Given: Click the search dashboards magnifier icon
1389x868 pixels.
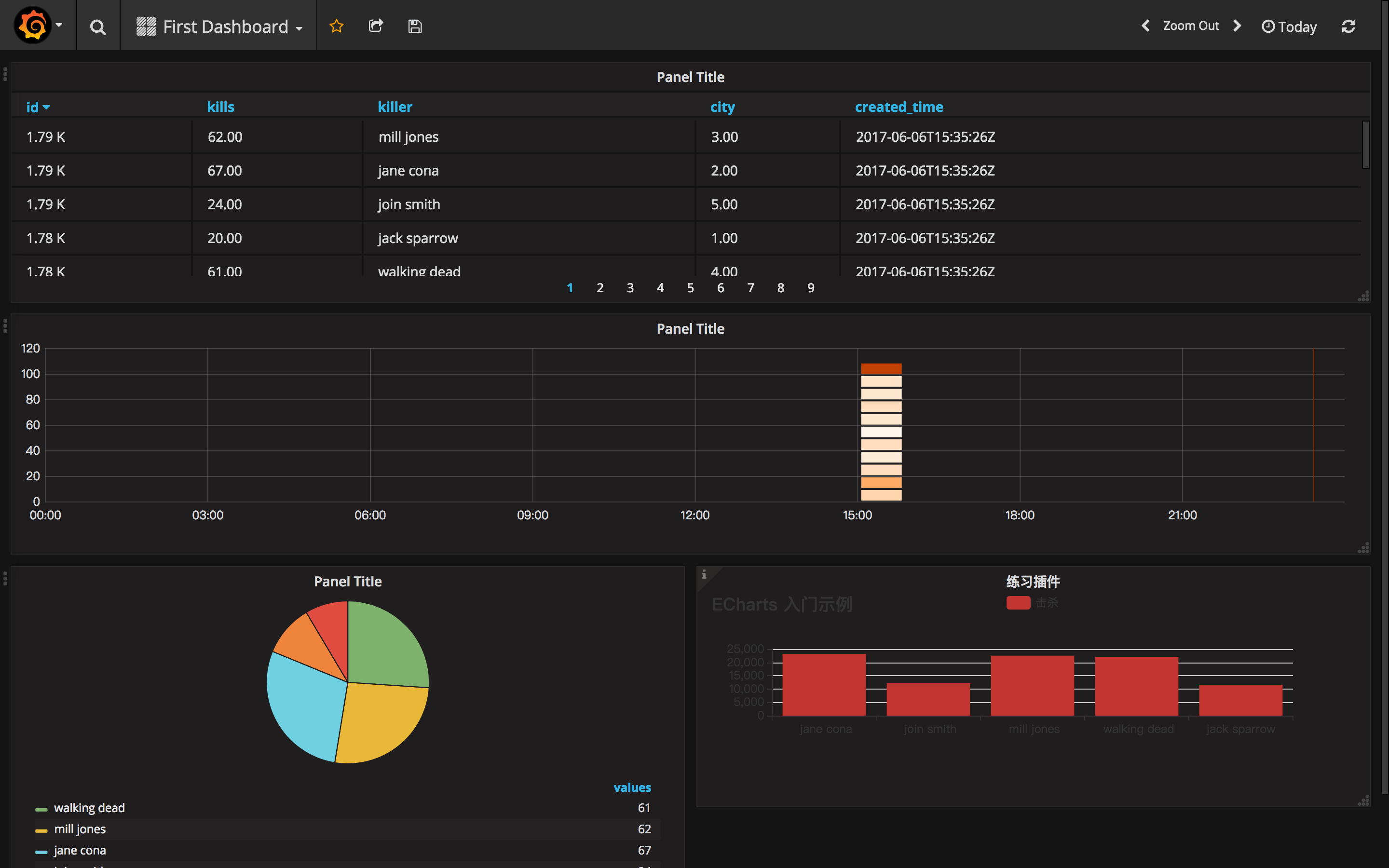Looking at the screenshot, I should point(97,27).
